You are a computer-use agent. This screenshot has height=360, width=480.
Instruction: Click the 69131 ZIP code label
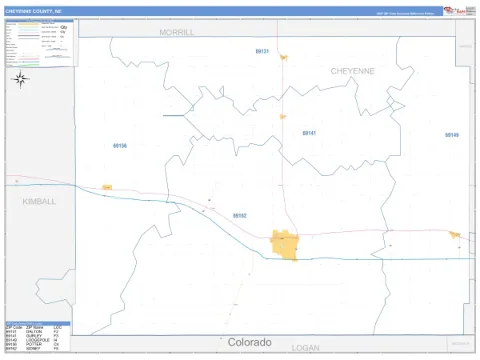pyautogui.click(x=262, y=51)
